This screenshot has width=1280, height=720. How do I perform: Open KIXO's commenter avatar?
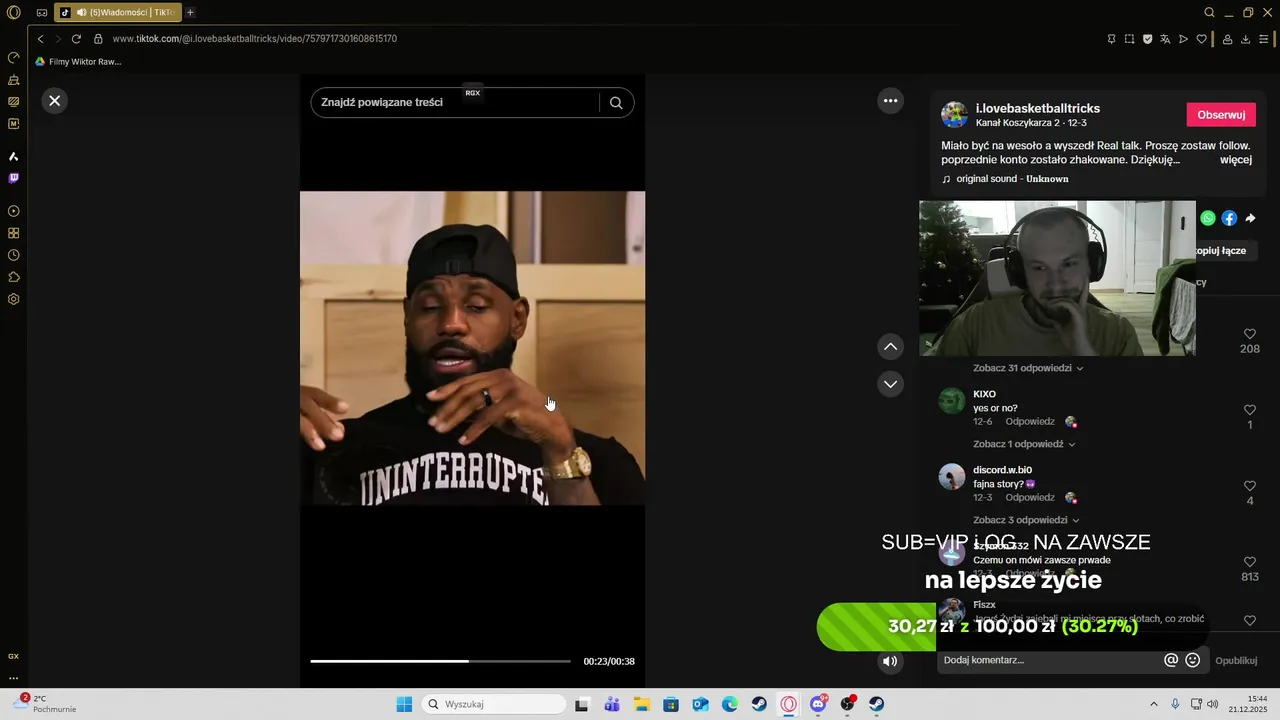click(952, 401)
